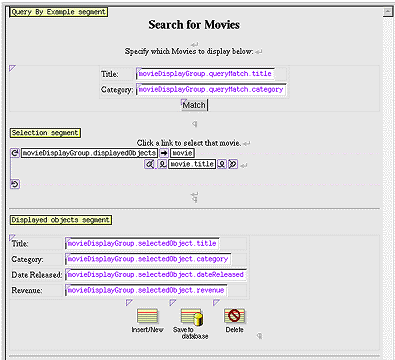Select the last icon right of movie.title
The width and height of the screenshot is (395, 360).
233,164
